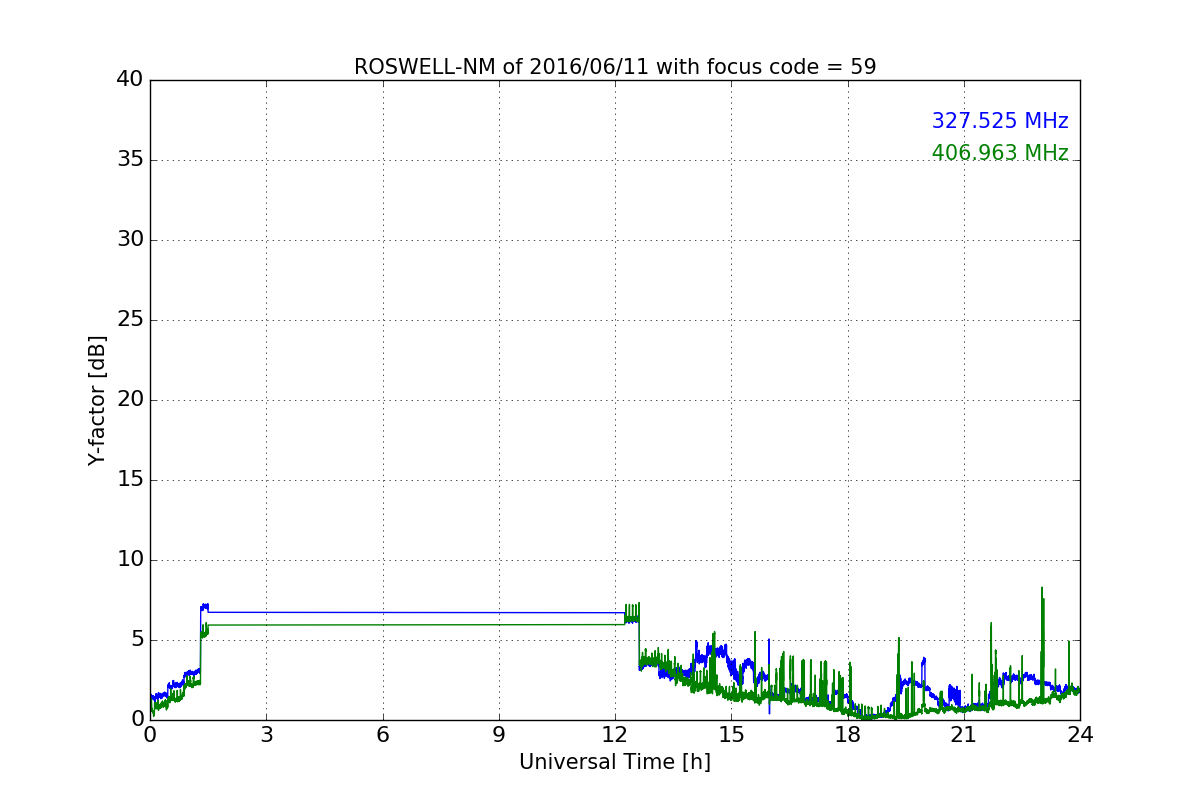The height and width of the screenshot is (800, 1200).
Task: Click the x-axis tick label 15
Action: tap(731, 735)
